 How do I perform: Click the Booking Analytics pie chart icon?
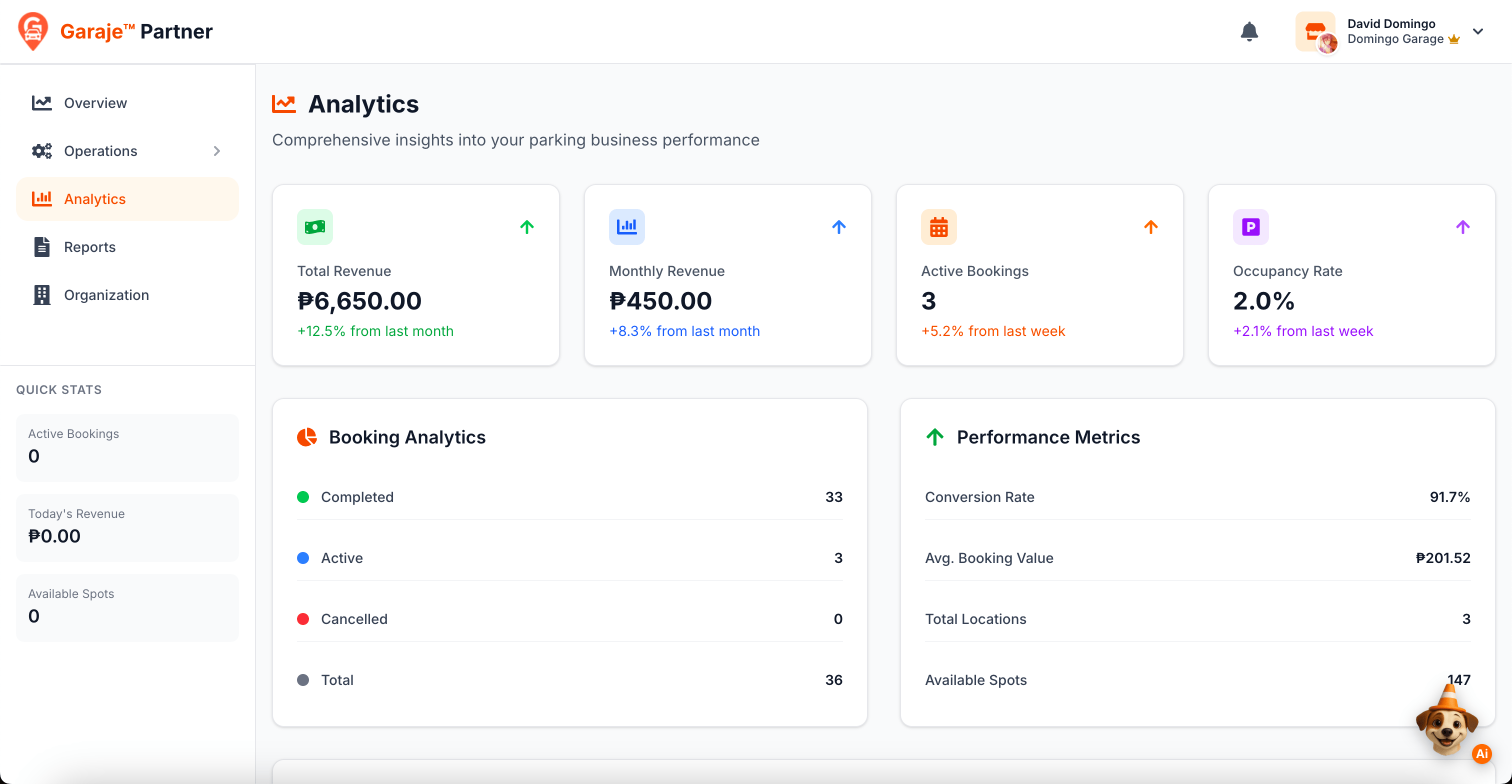(x=306, y=437)
